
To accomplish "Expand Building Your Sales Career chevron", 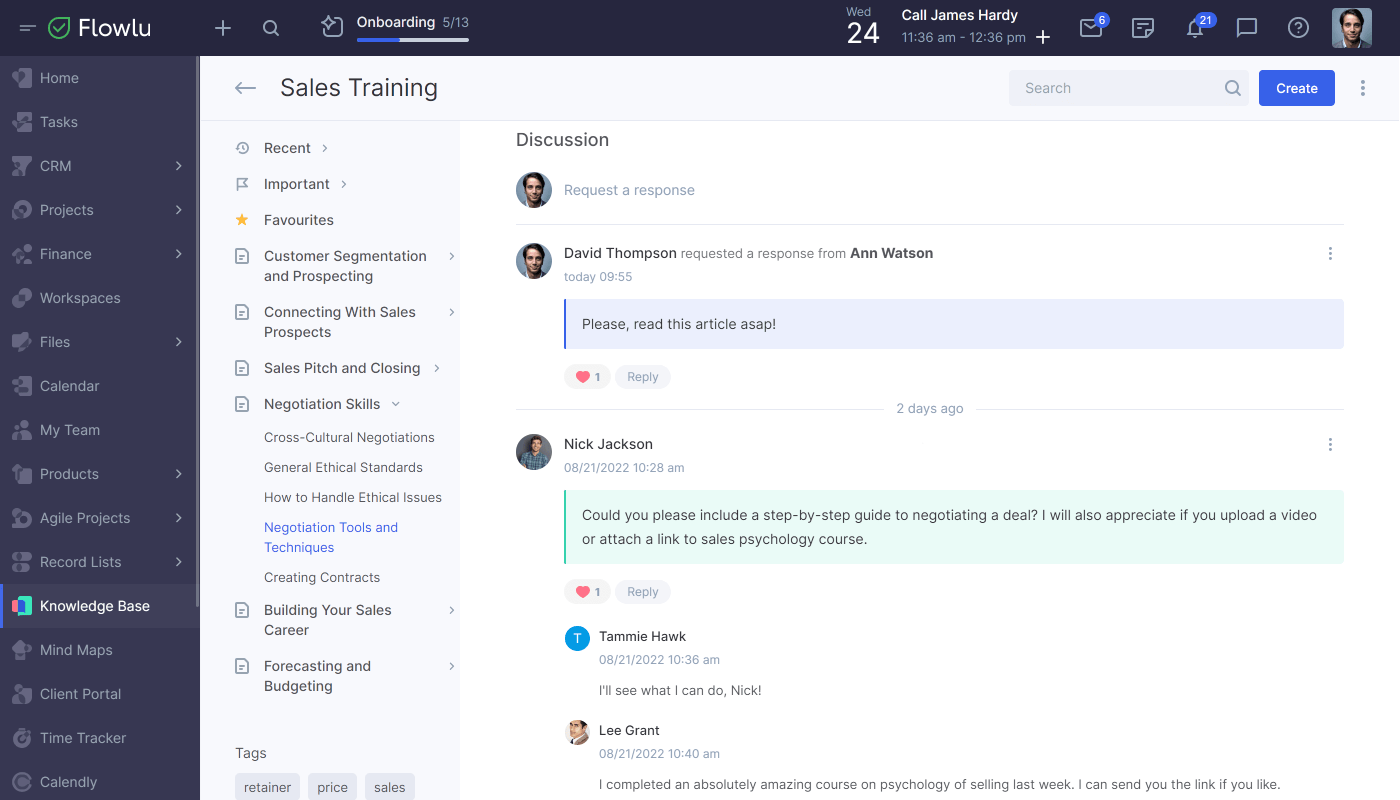I will [451, 610].
